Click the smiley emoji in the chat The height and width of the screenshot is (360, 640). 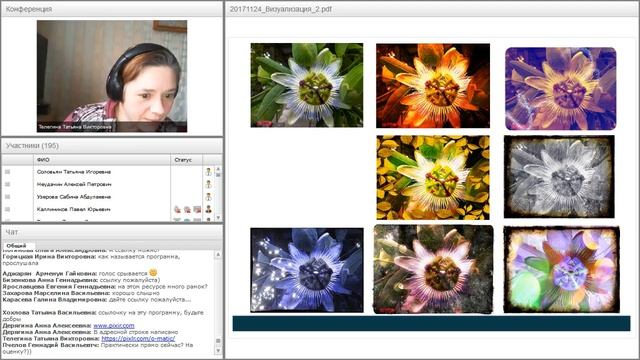click(x=153, y=272)
